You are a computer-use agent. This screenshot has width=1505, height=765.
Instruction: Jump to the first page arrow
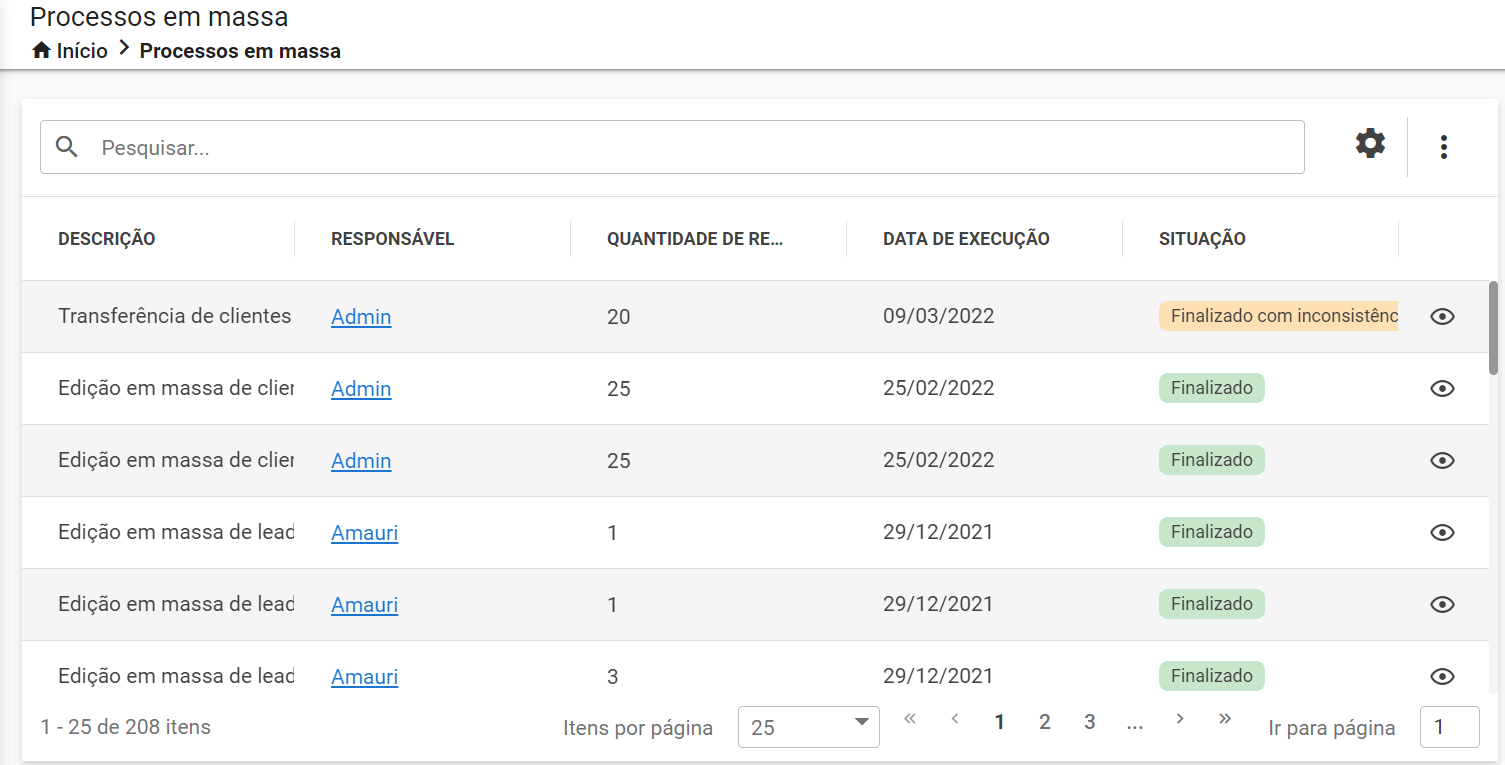coord(909,719)
